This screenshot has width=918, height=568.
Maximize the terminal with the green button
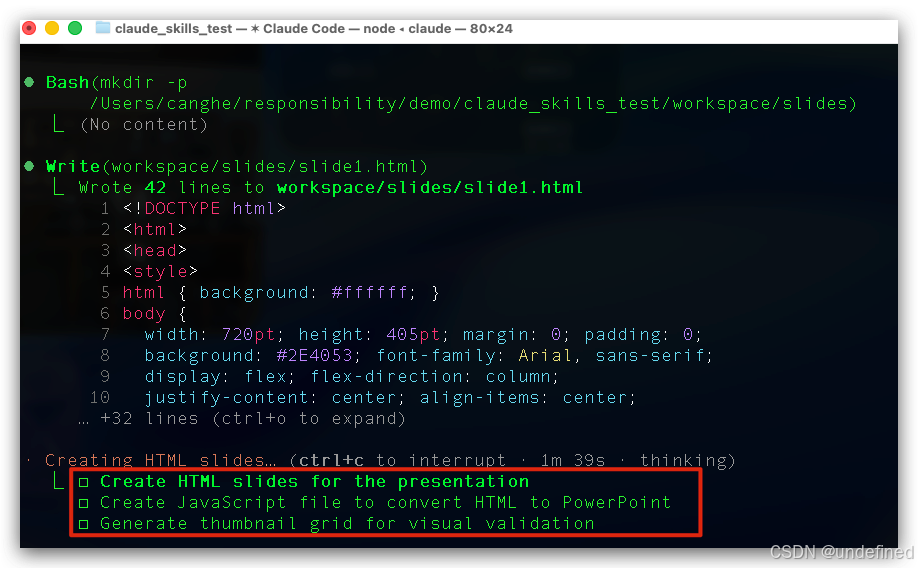75,28
